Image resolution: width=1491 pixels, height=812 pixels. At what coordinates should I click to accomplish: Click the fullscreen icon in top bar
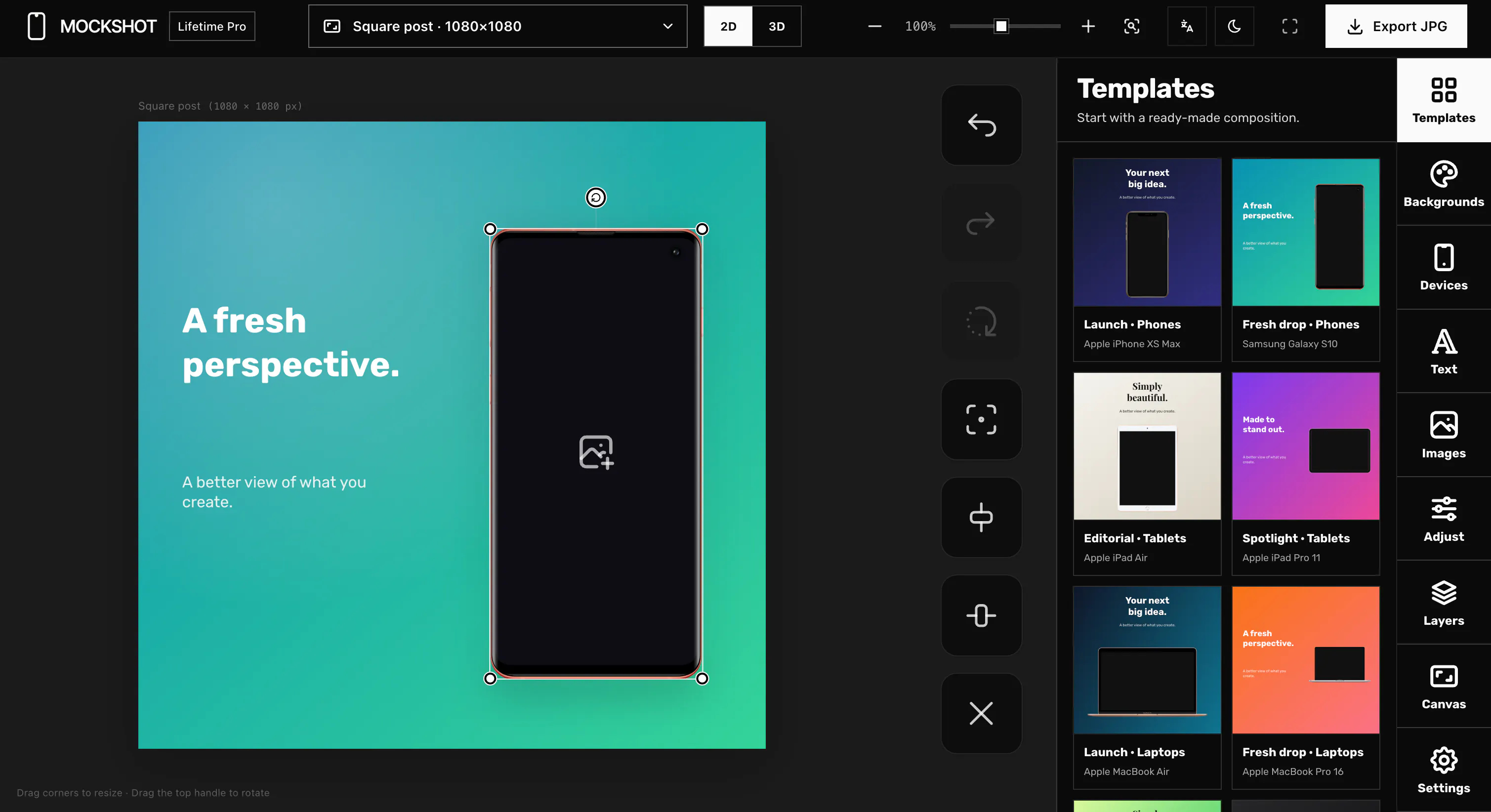(1289, 26)
